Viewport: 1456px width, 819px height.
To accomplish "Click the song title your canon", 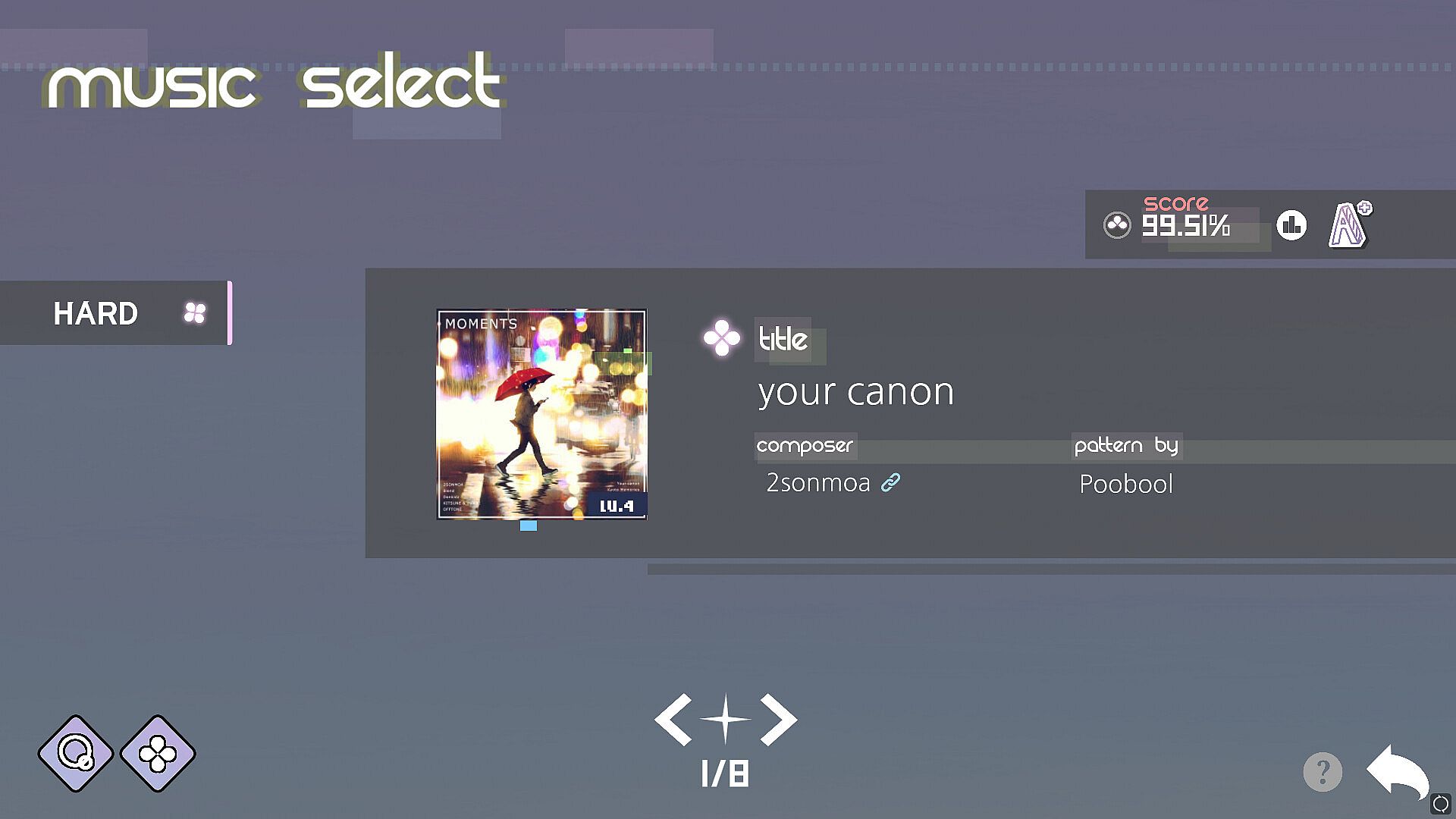I will click(856, 392).
